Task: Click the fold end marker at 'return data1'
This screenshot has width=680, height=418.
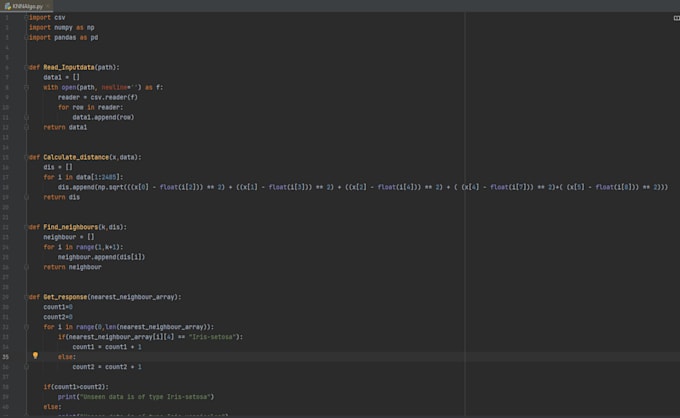Action: (x=26, y=127)
